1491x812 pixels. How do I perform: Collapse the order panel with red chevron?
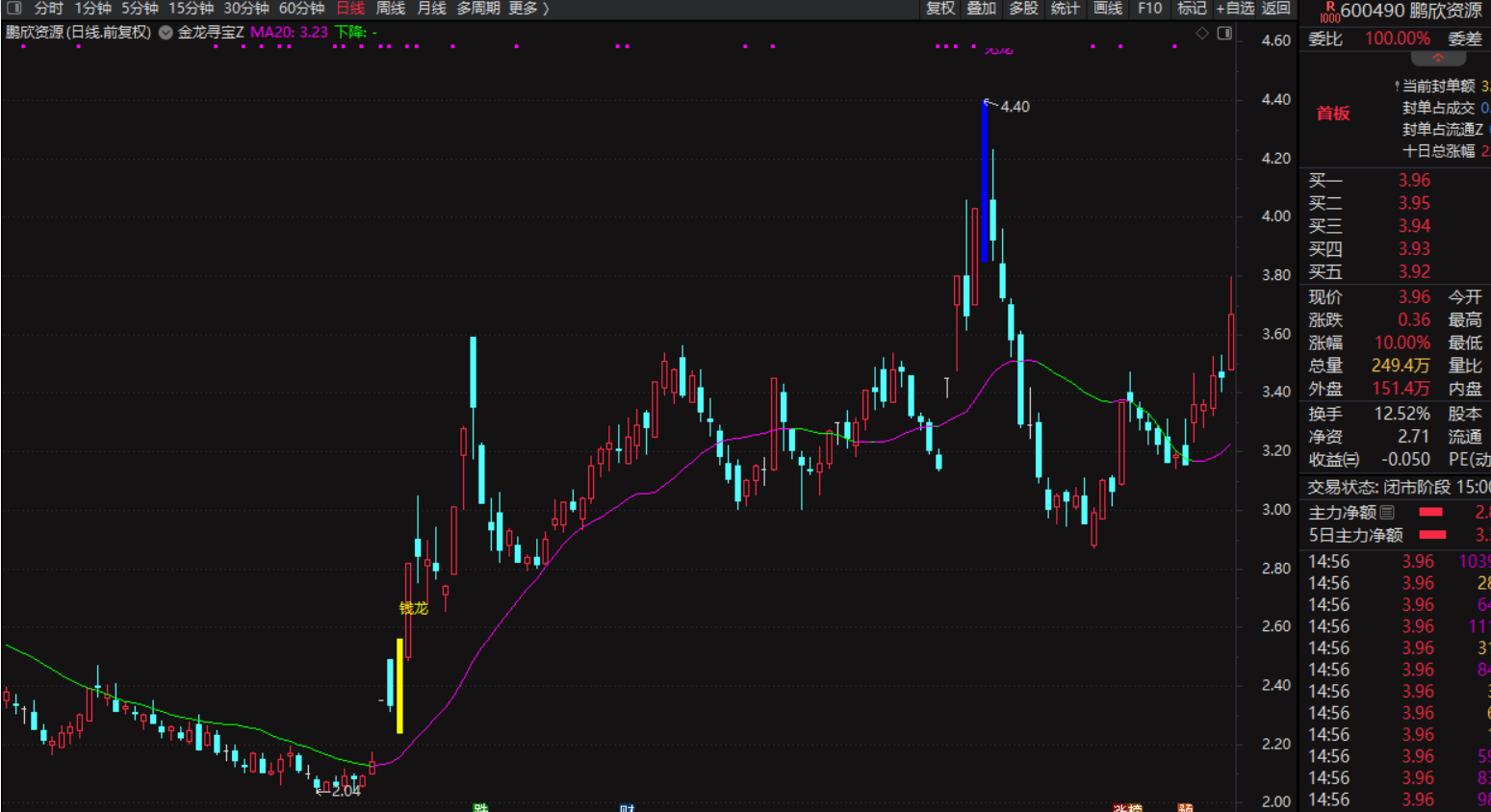pyautogui.click(x=1438, y=59)
